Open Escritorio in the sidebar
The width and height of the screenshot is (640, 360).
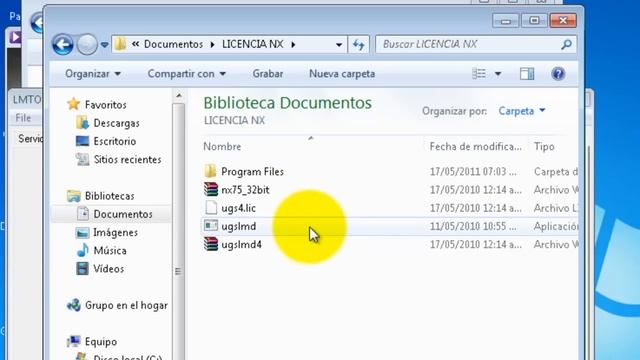click(x=115, y=142)
